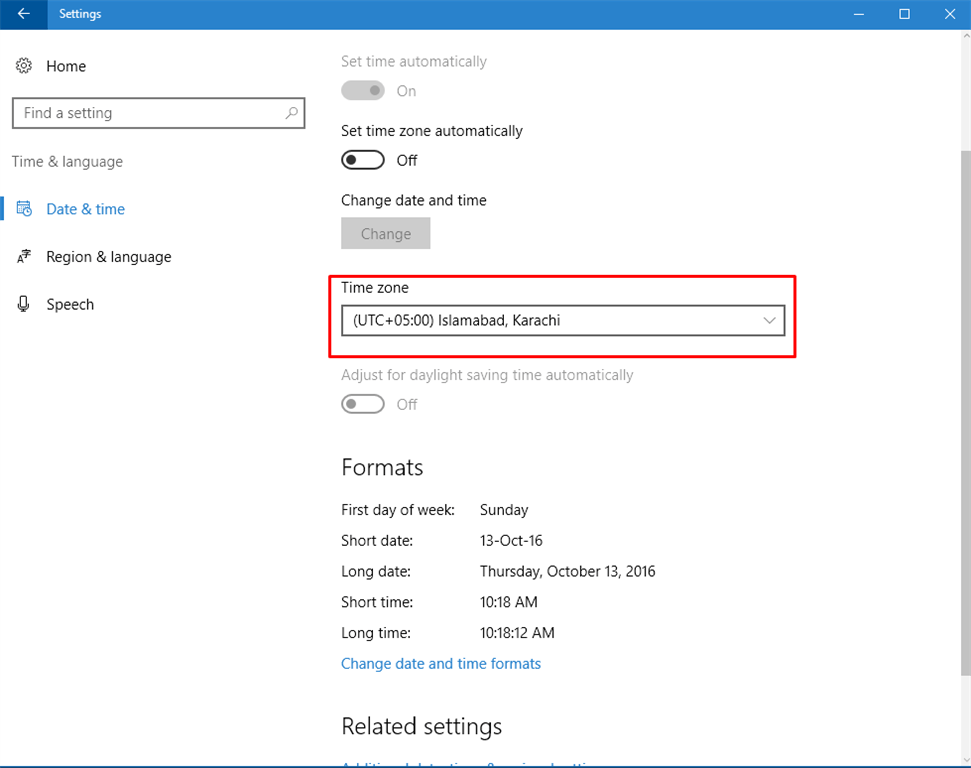Click the Set time automatically switch
The height and width of the screenshot is (768, 971).
(x=363, y=90)
